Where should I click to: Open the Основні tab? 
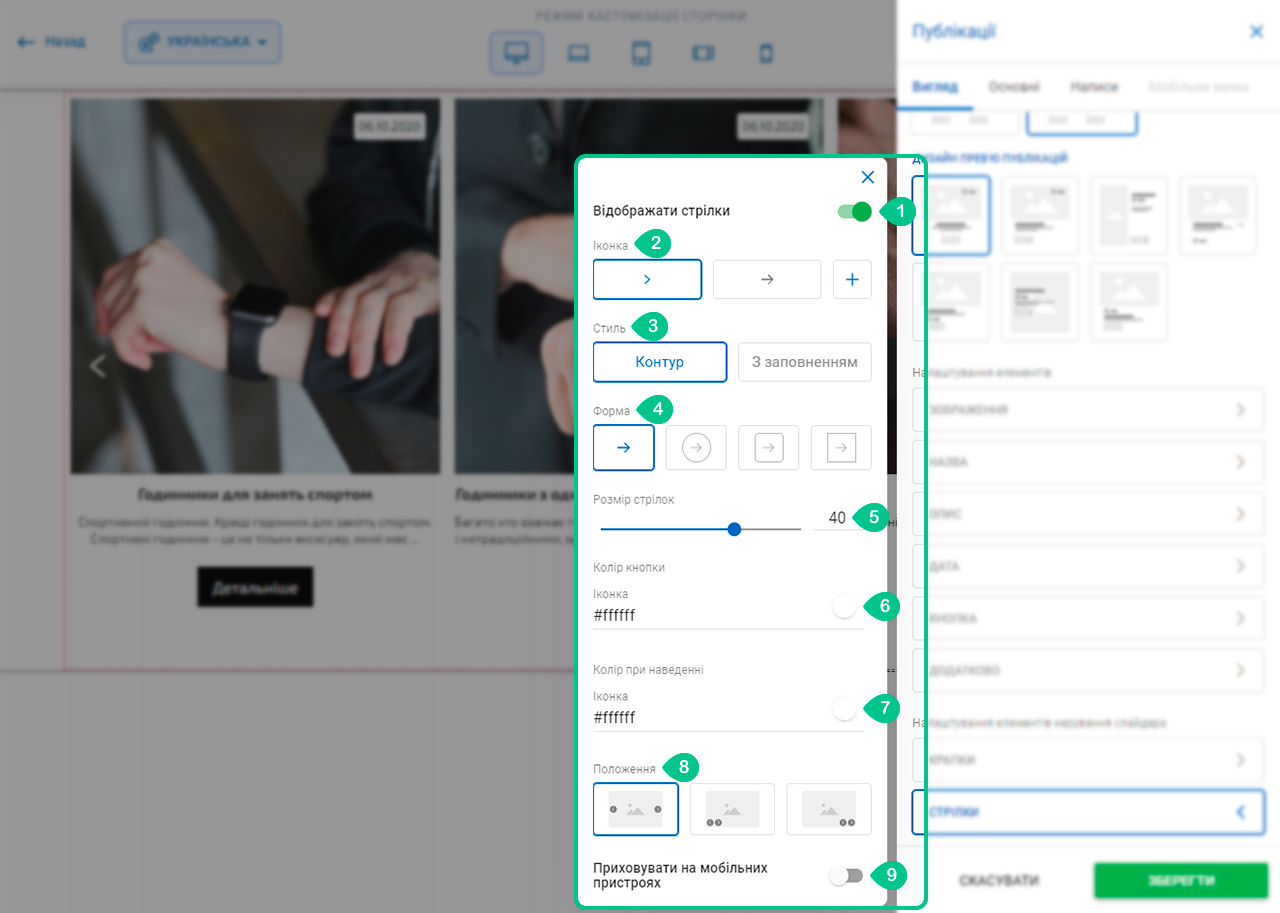point(1014,87)
